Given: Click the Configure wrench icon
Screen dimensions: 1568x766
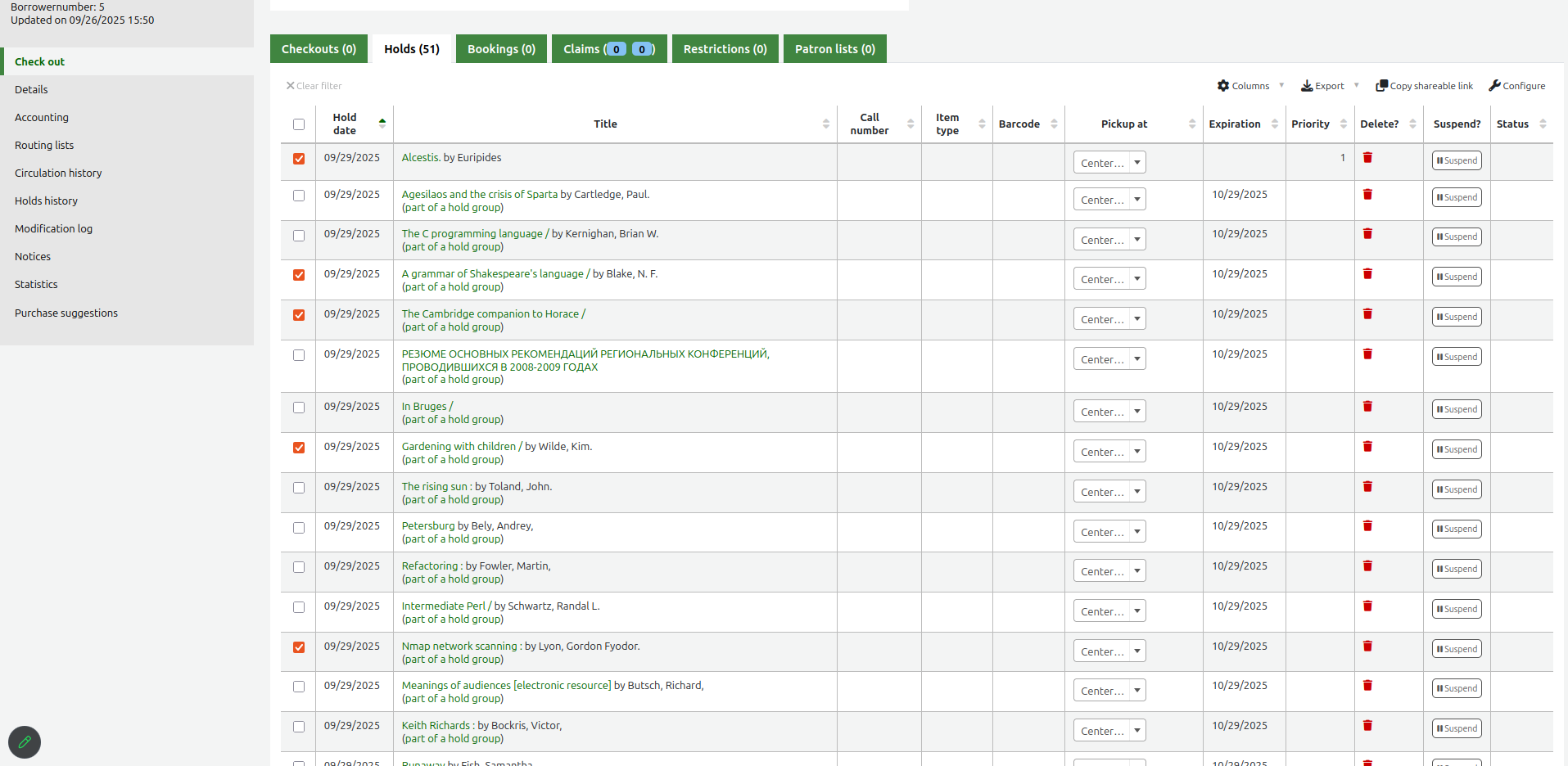Looking at the screenshot, I should pyautogui.click(x=1494, y=86).
